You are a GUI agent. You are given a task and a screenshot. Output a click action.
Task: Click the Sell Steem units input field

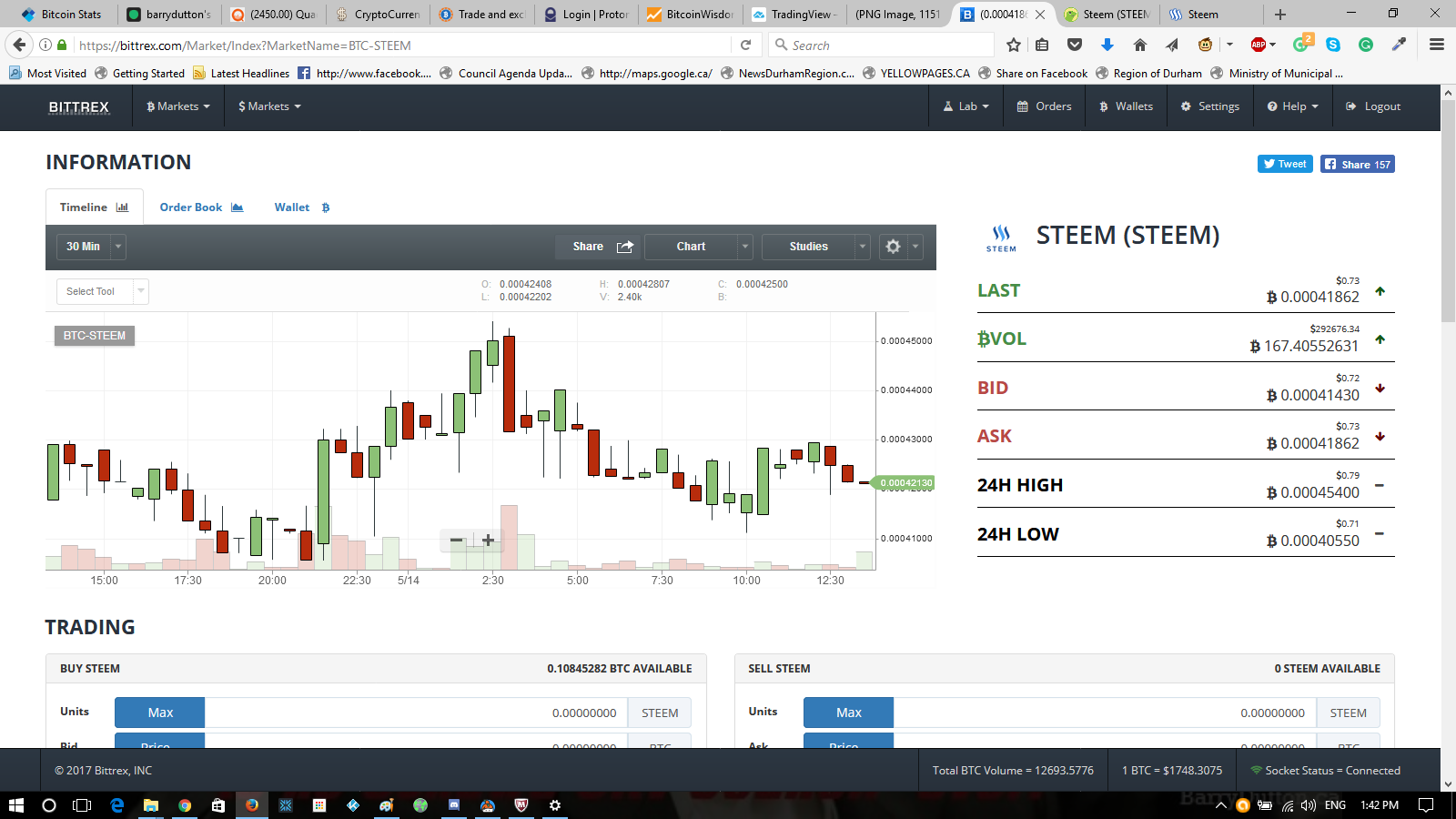[x=1105, y=713]
